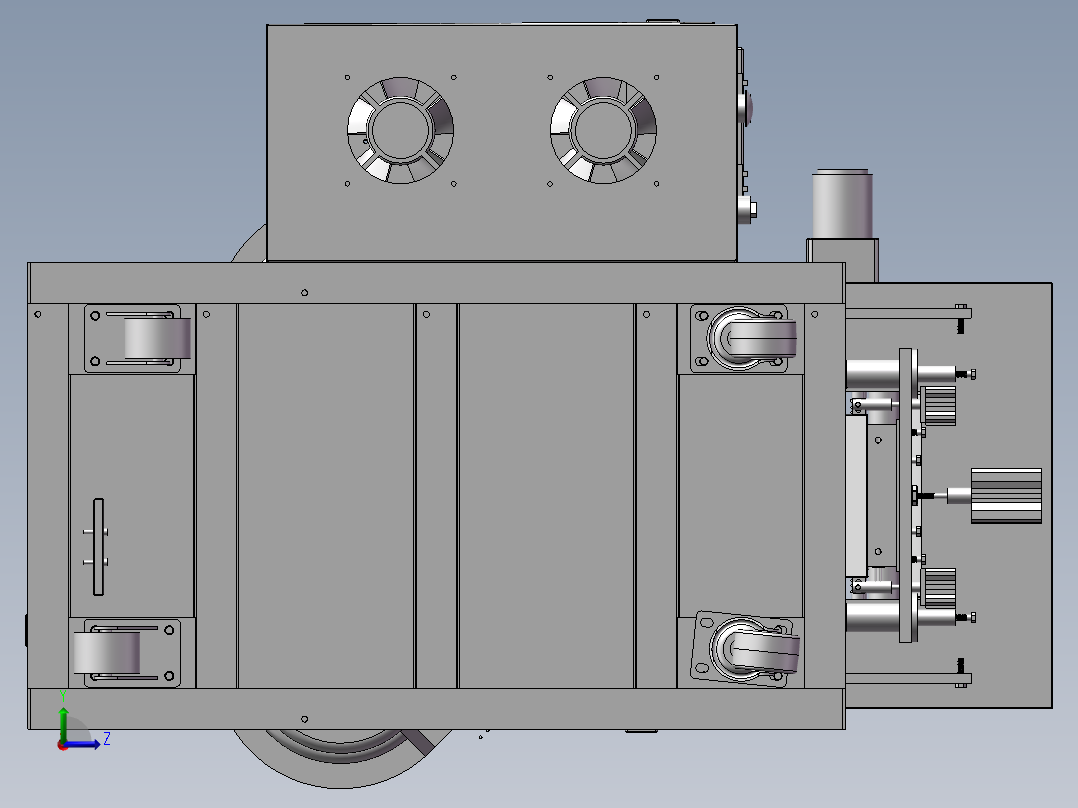The width and height of the screenshot is (1078, 808).
Task: Pick the lower-left fixed caster wheel
Action: click(107, 653)
